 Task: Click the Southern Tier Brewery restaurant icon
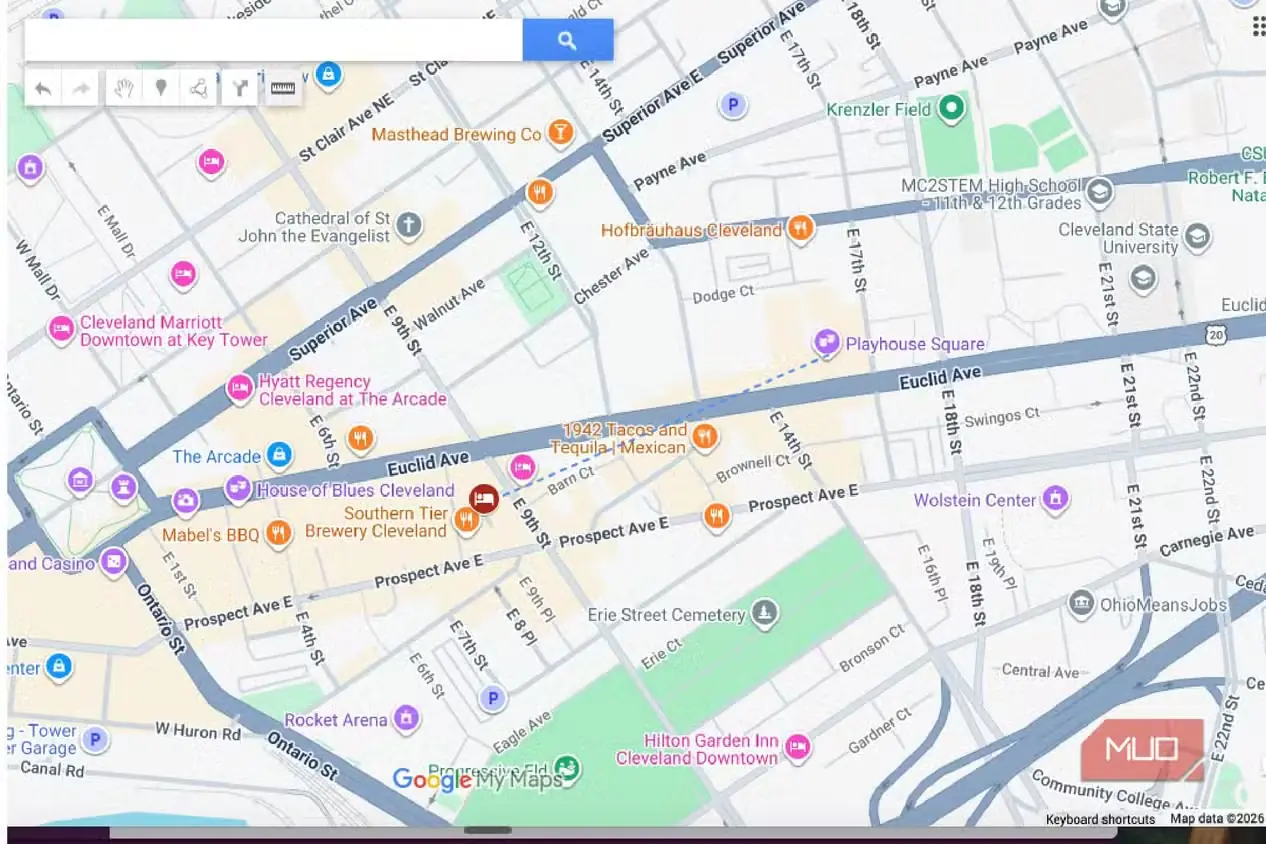click(466, 519)
